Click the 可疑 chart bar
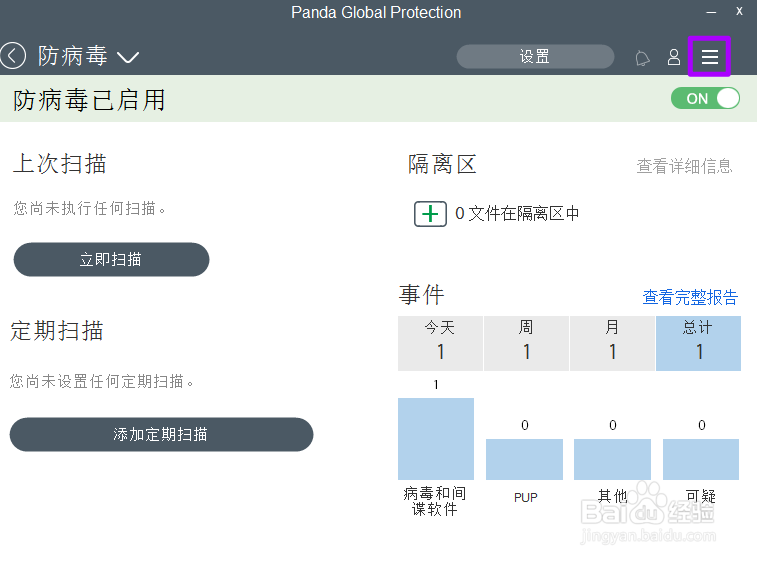This screenshot has height=562, width=757. pos(701,459)
